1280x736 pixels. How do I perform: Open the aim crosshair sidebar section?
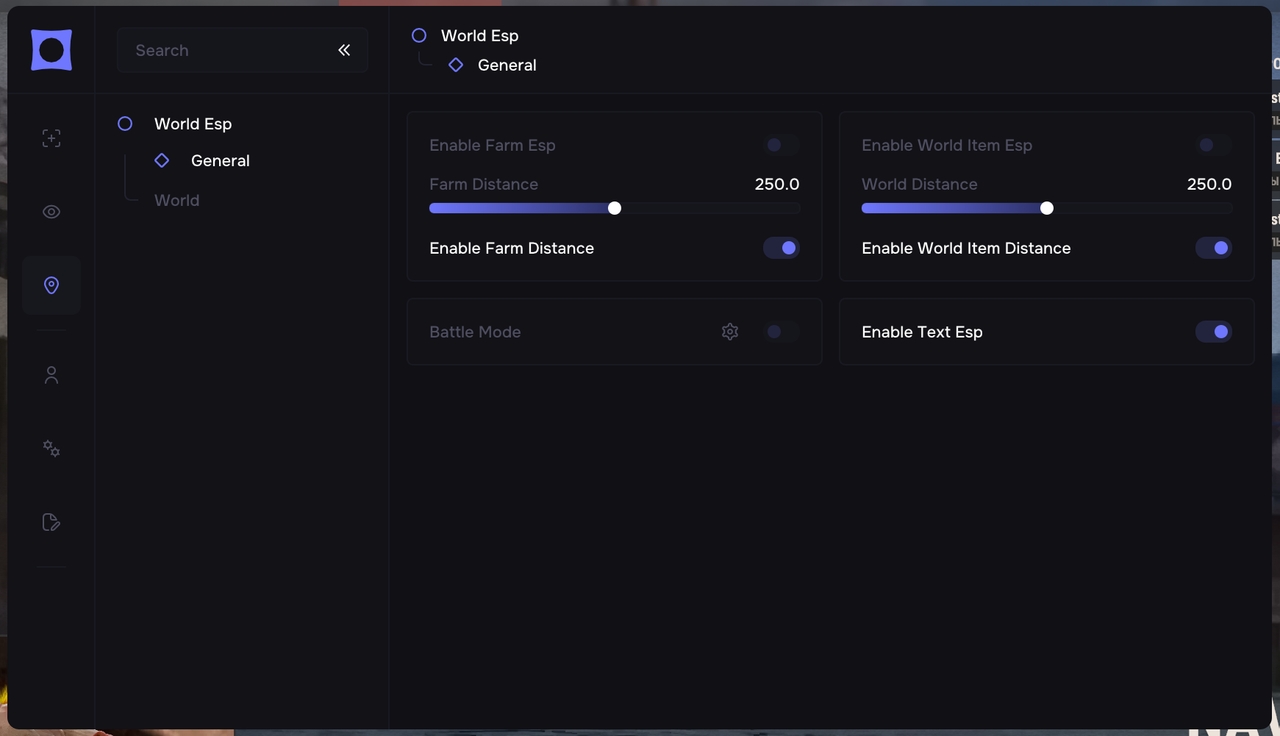tap(51, 139)
